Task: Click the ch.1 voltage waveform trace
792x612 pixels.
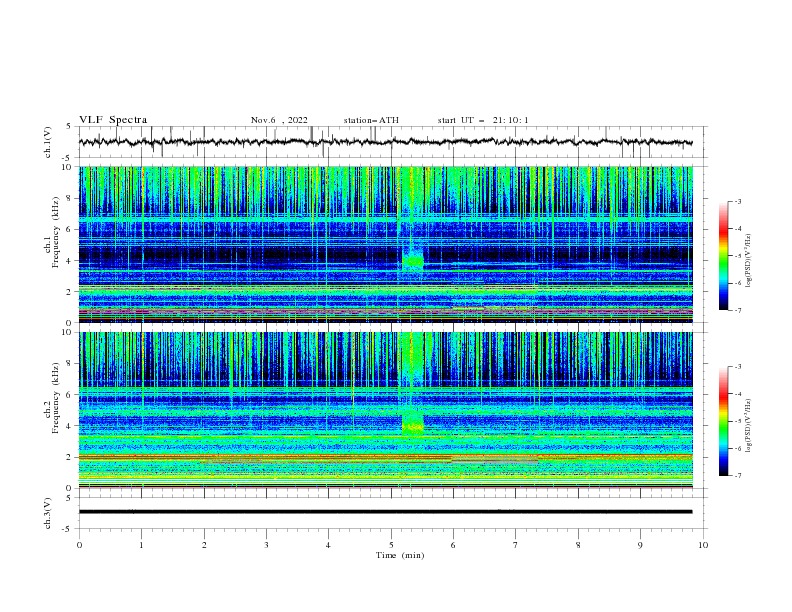Action: point(385,142)
